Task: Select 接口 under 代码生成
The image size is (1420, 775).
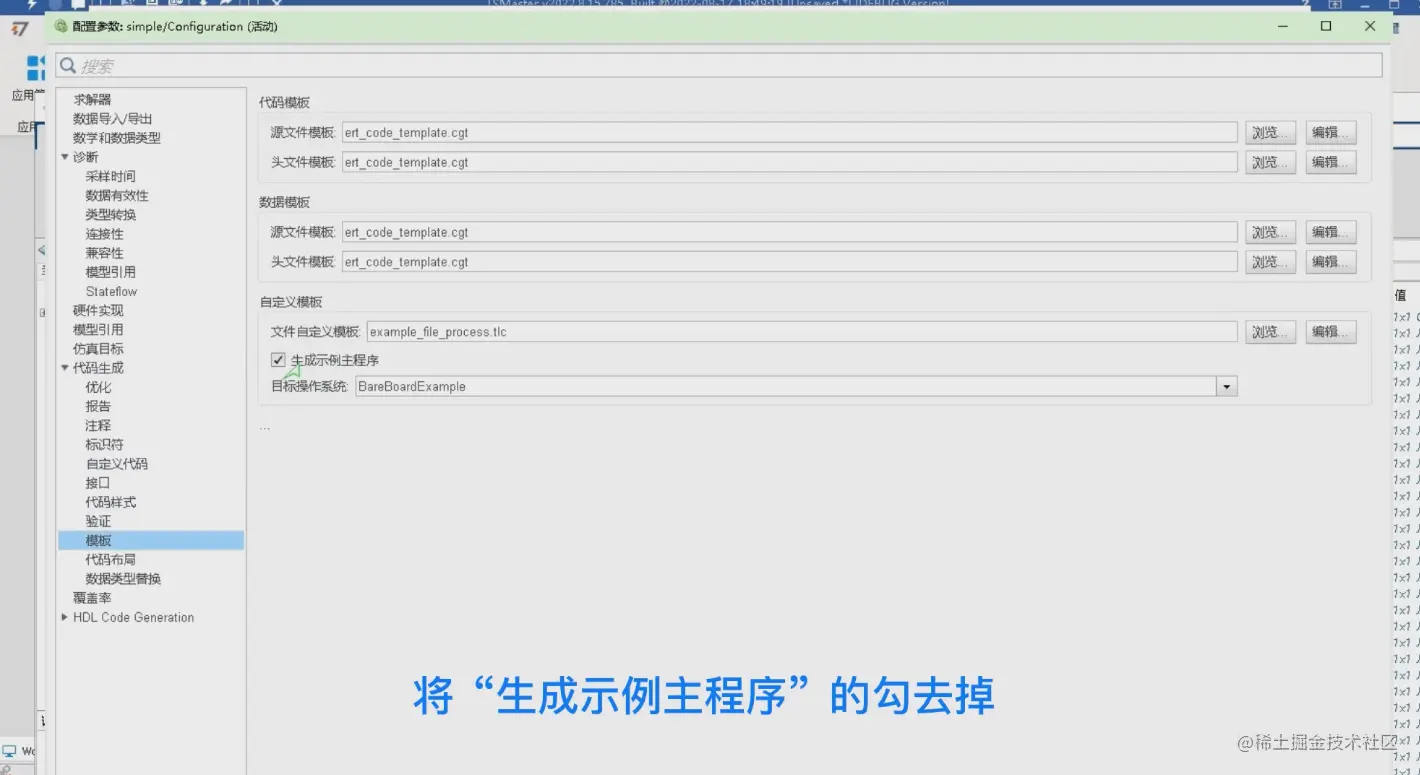Action: tap(98, 483)
